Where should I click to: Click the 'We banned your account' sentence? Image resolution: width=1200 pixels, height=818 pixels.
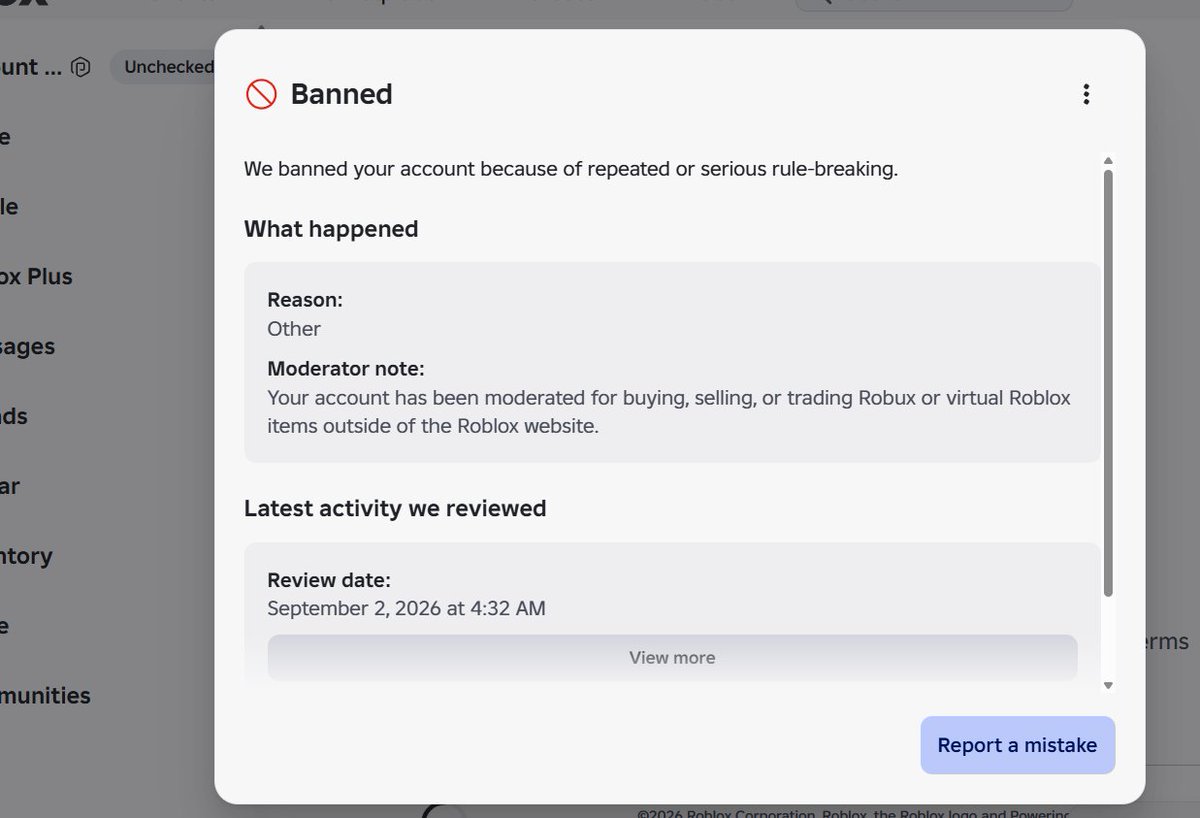point(571,169)
